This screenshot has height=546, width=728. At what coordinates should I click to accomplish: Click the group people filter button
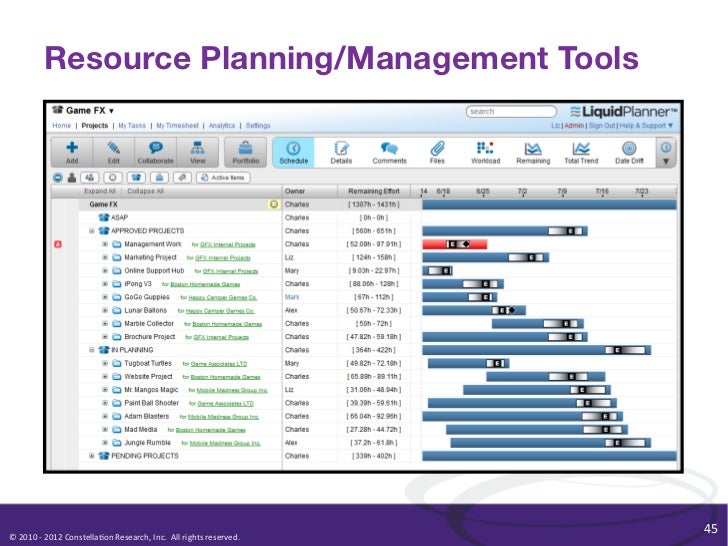[x=90, y=177]
